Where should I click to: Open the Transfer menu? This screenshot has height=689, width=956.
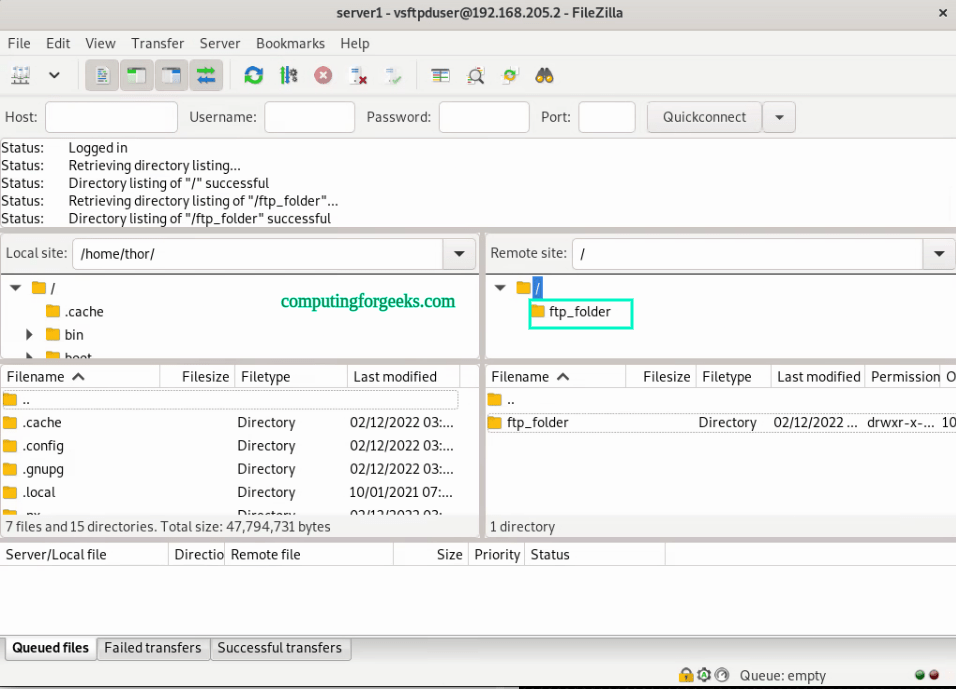(157, 43)
